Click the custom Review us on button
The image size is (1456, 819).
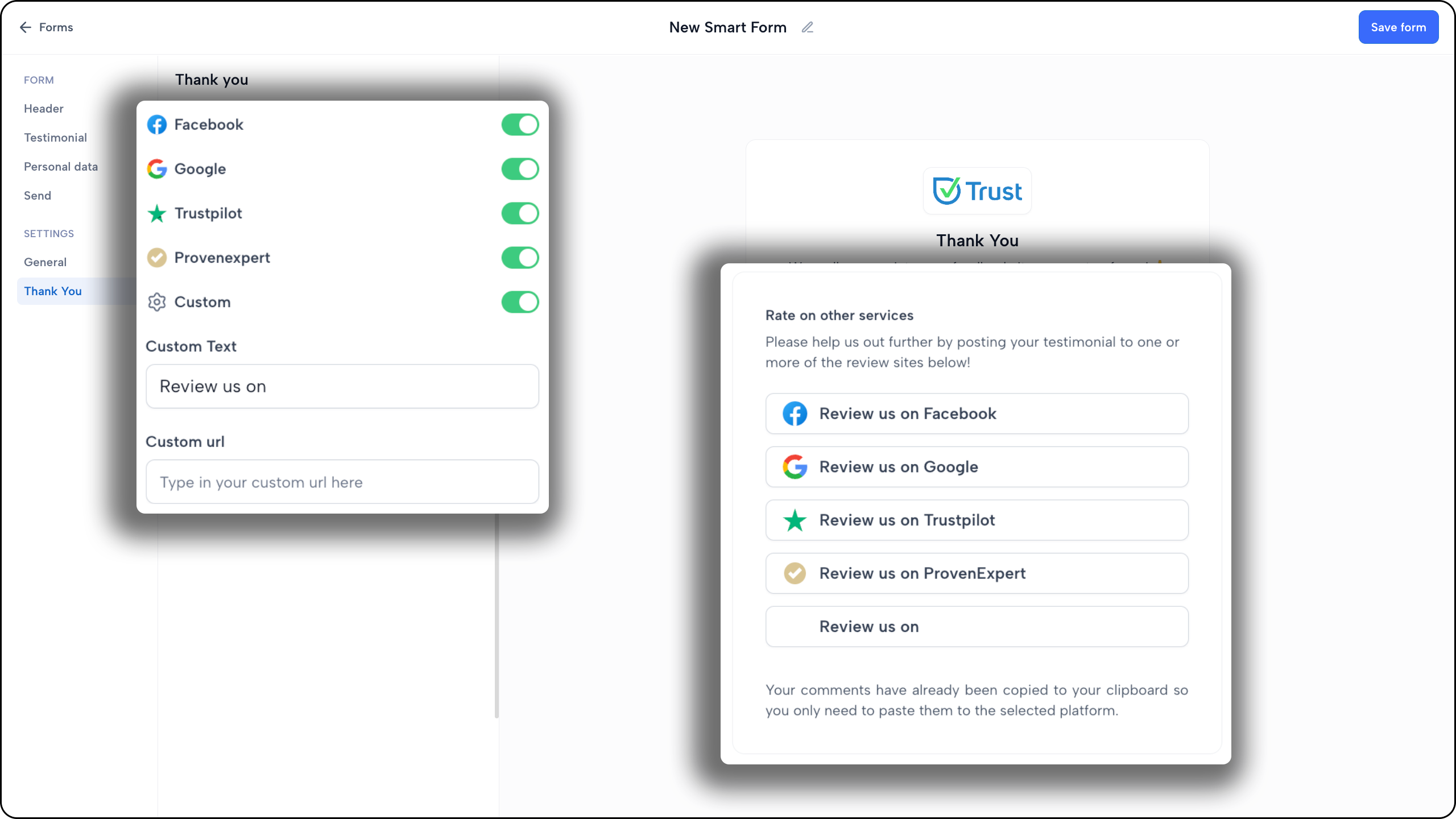pyautogui.click(x=977, y=627)
